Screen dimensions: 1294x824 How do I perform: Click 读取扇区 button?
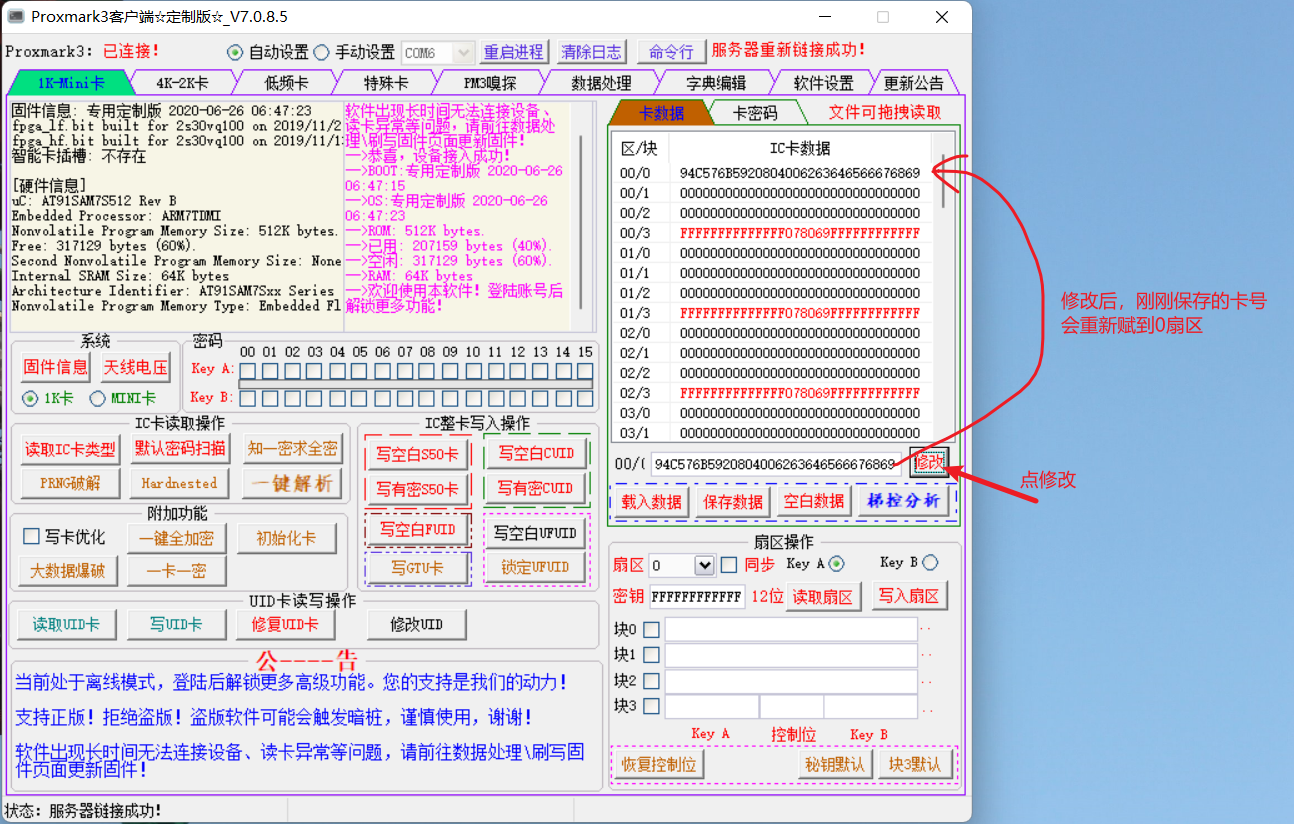pos(824,597)
